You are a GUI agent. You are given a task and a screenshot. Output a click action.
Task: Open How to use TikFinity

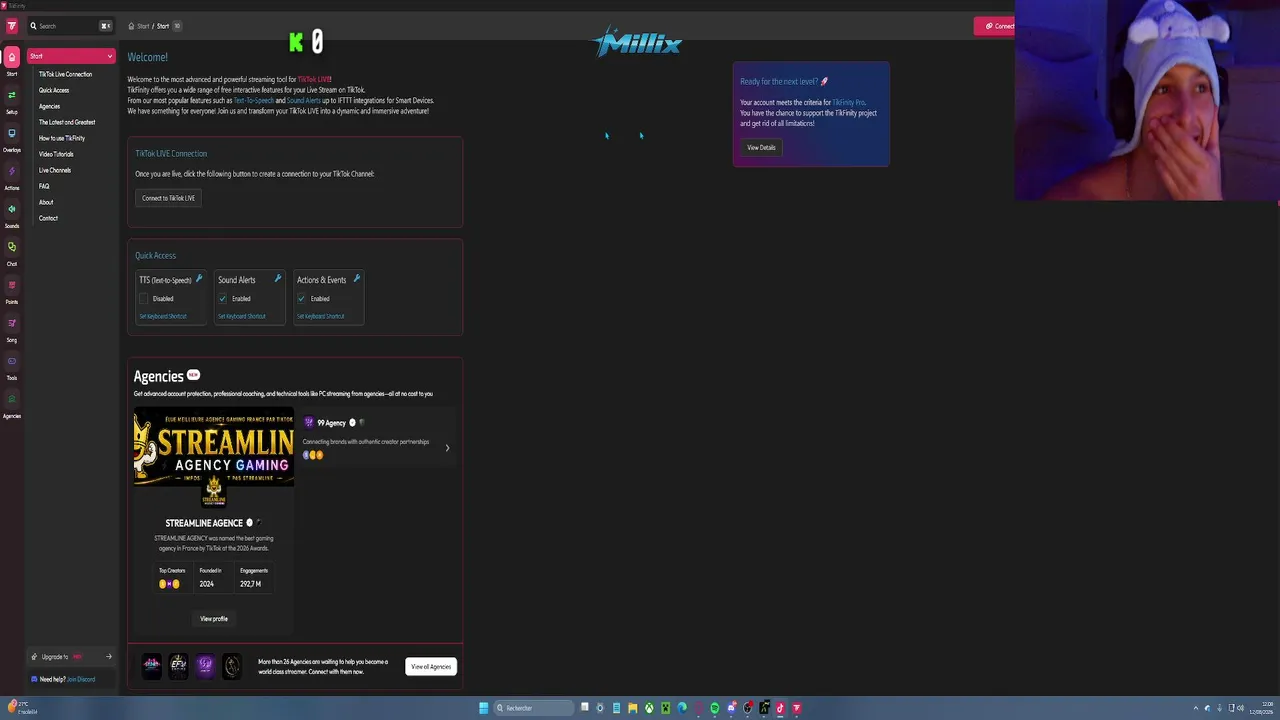coord(62,138)
